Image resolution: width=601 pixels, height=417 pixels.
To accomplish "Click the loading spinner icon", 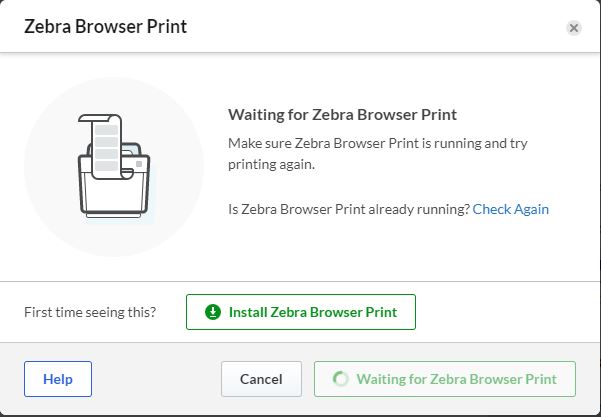I will point(340,380).
